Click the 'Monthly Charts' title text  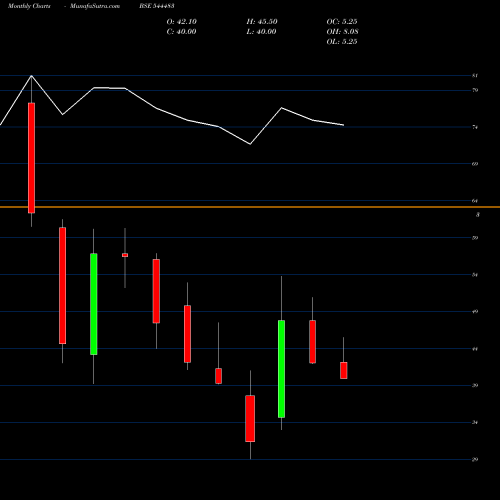(x=29, y=6)
